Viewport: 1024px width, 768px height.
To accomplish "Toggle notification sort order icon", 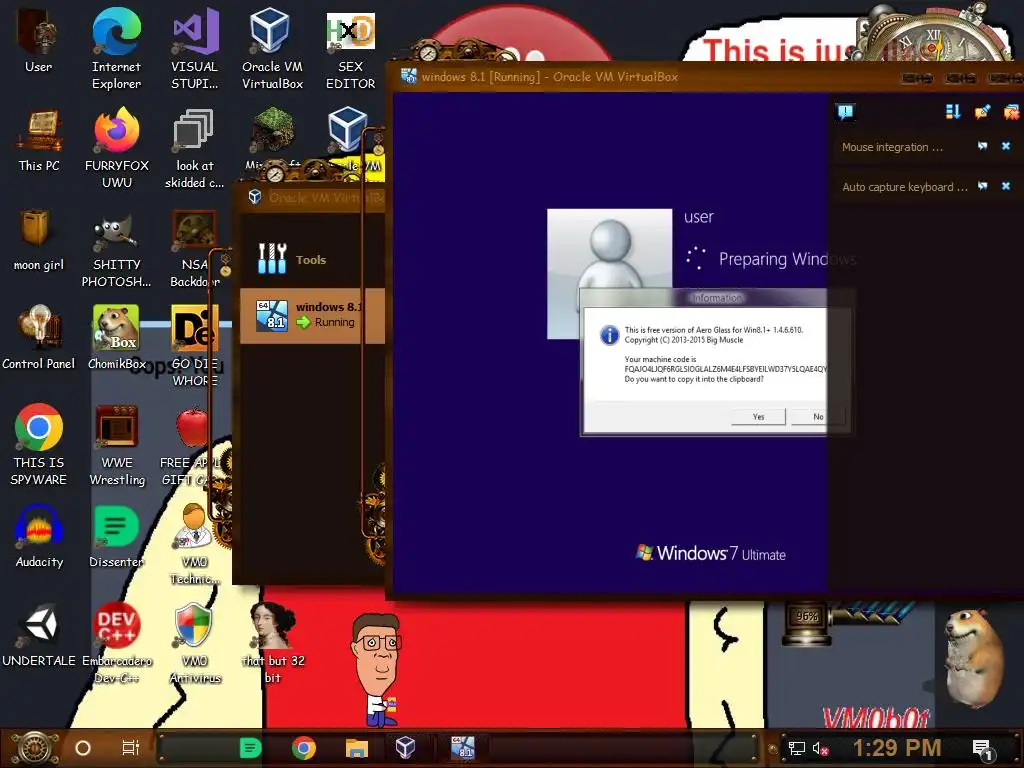I will pyautogui.click(x=953, y=112).
